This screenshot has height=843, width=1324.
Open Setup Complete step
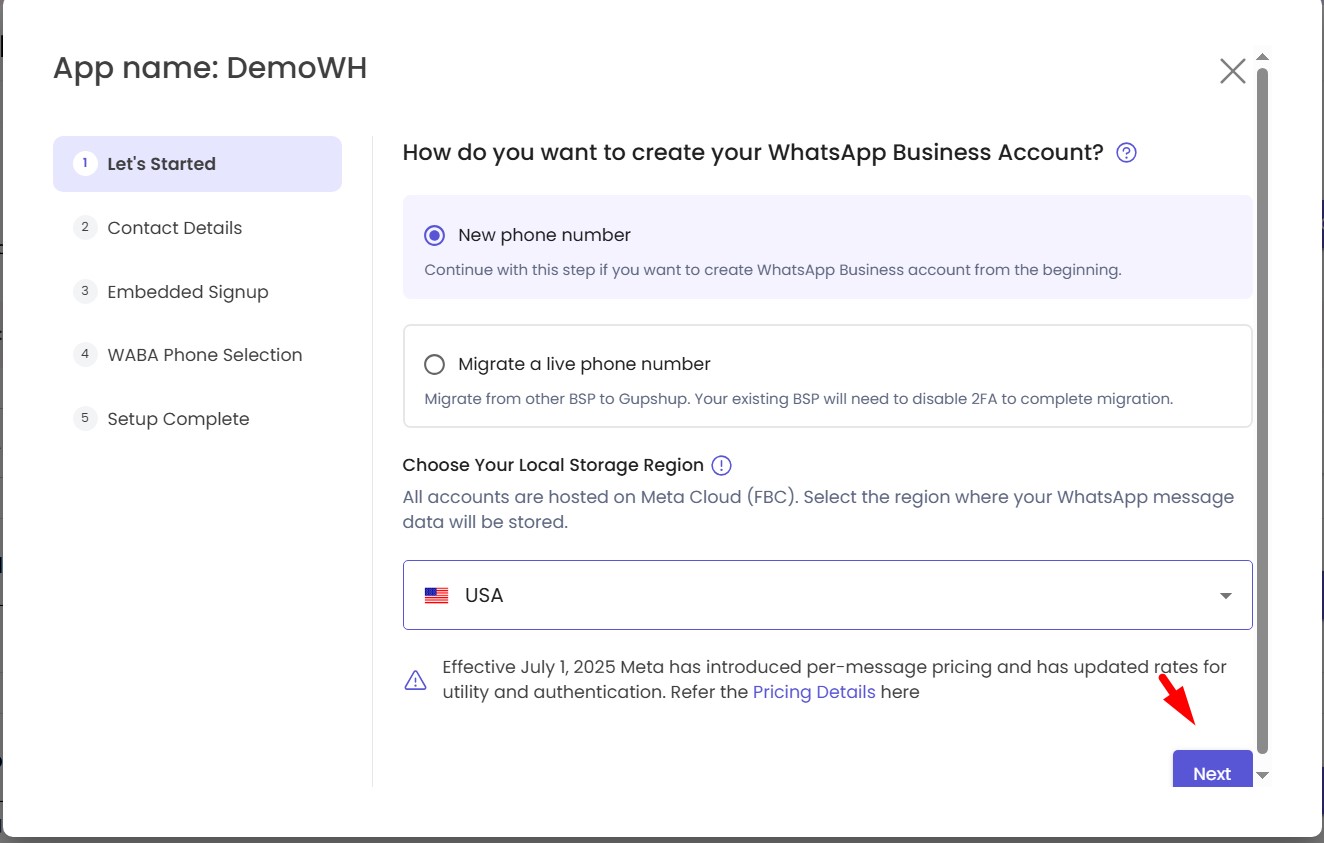coord(178,419)
